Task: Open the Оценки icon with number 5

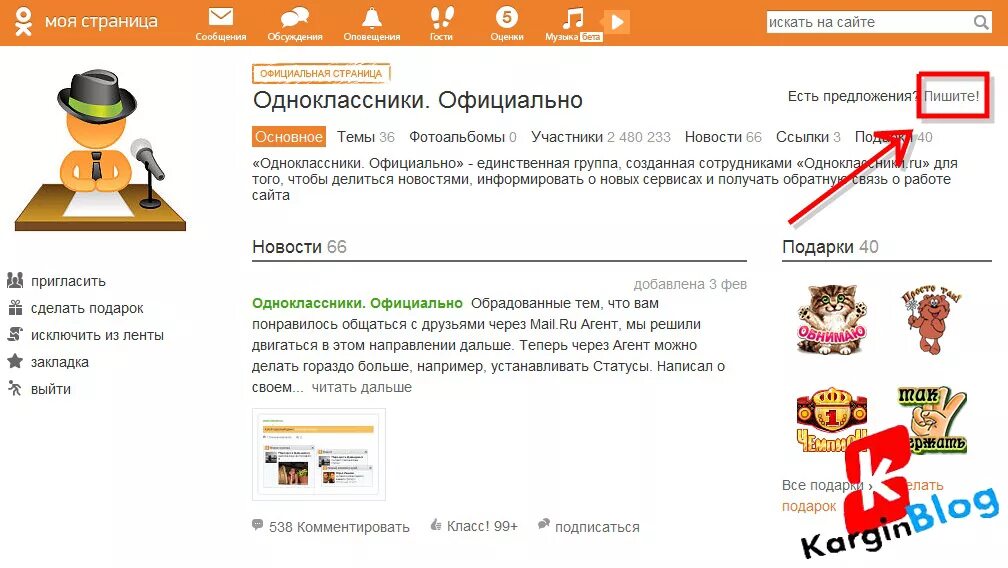Action: click(507, 17)
